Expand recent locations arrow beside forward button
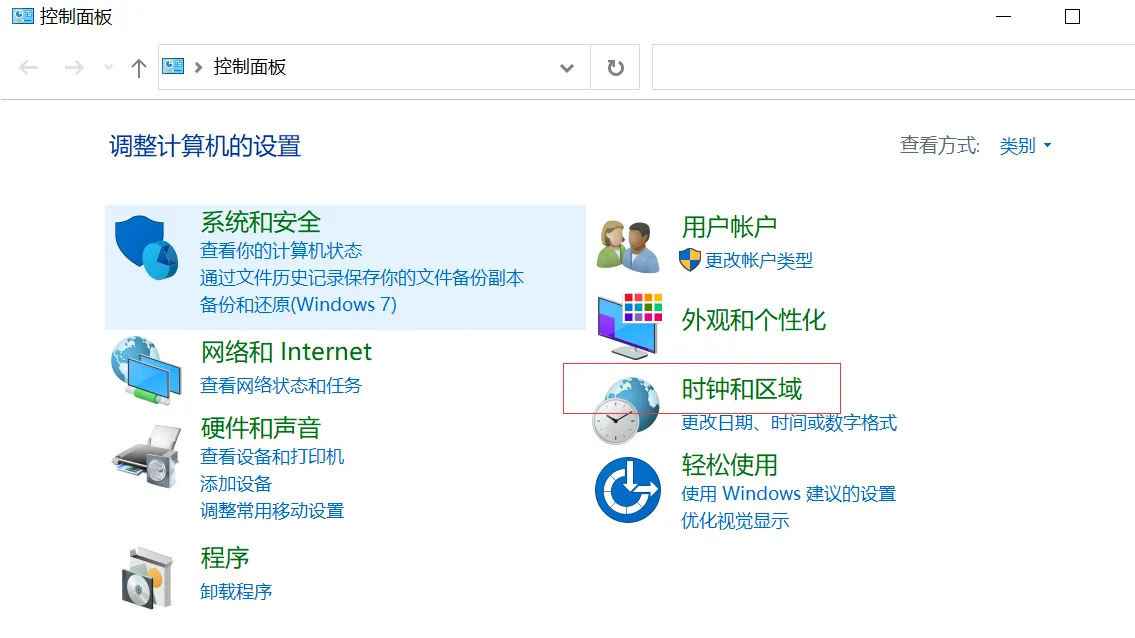The height and width of the screenshot is (638, 1135). click(x=108, y=68)
